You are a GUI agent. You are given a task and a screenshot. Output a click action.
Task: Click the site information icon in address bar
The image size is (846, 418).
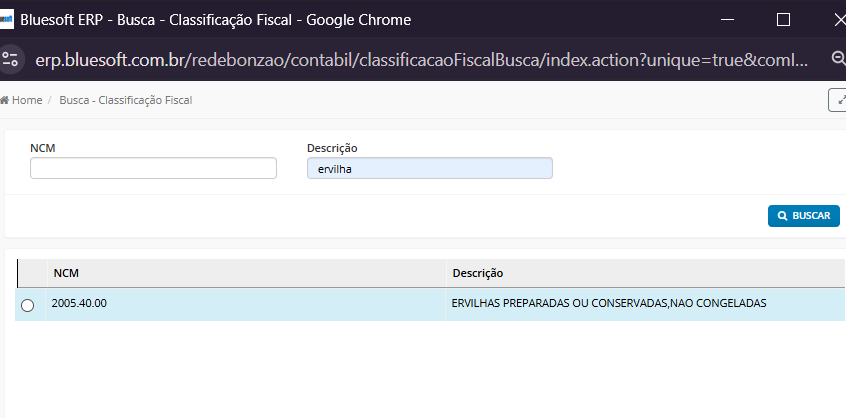pos(11,59)
